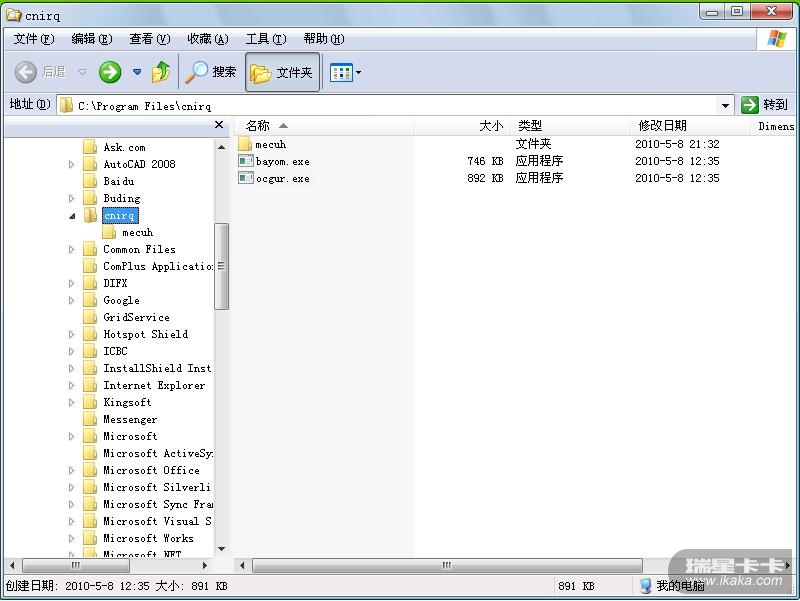Image resolution: width=800 pixels, height=601 pixels.
Task: Click the tree pane scroll down arrow
Action: tap(221, 549)
